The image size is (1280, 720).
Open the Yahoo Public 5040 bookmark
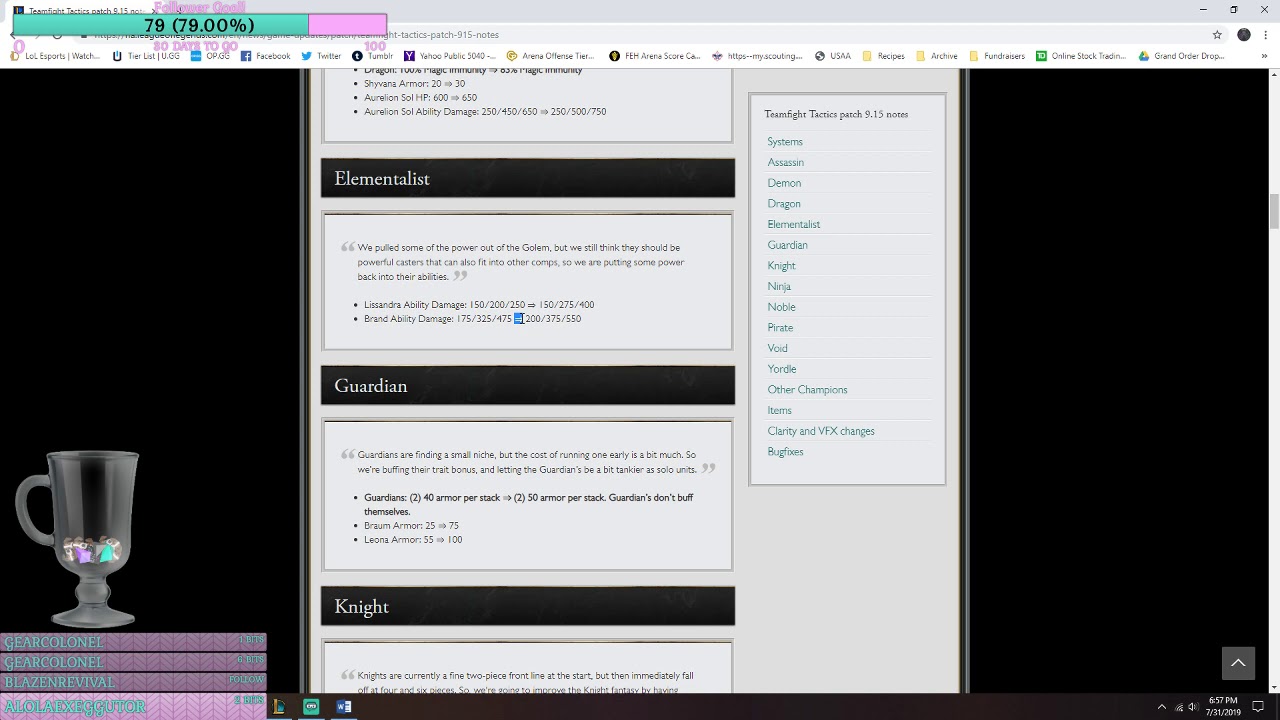point(450,56)
